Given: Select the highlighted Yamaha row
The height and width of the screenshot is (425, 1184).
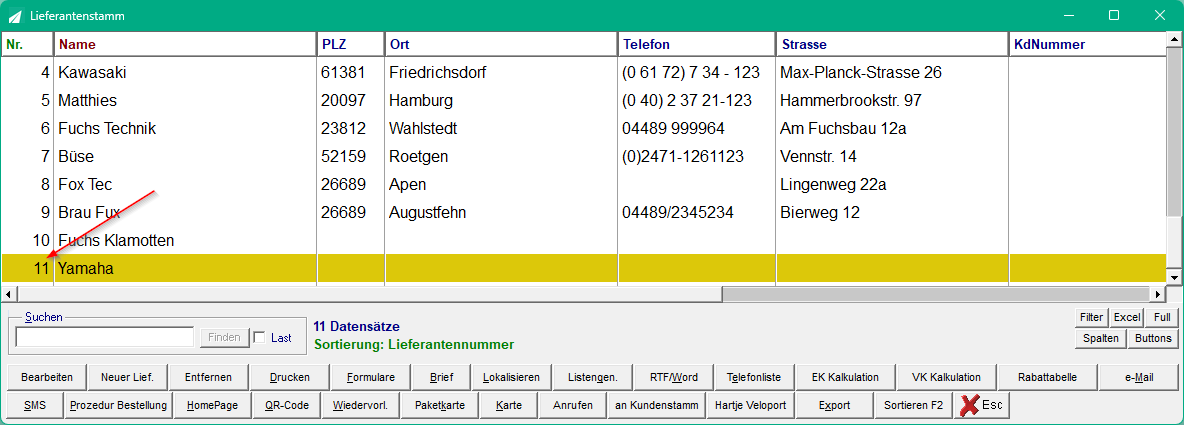Looking at the screenshot, I should click(x=584, y=268).
